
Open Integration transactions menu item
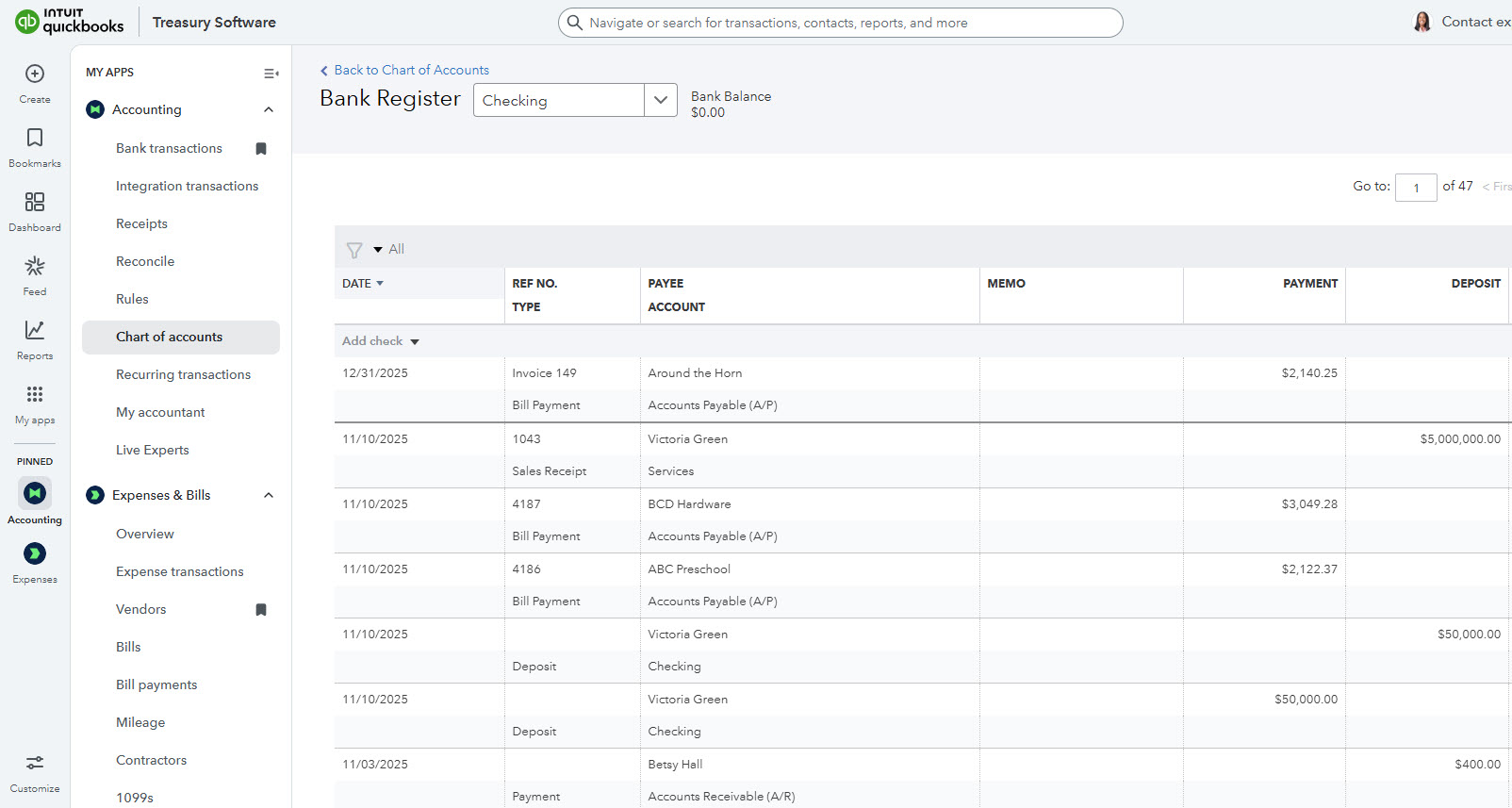tap(187, 186)
